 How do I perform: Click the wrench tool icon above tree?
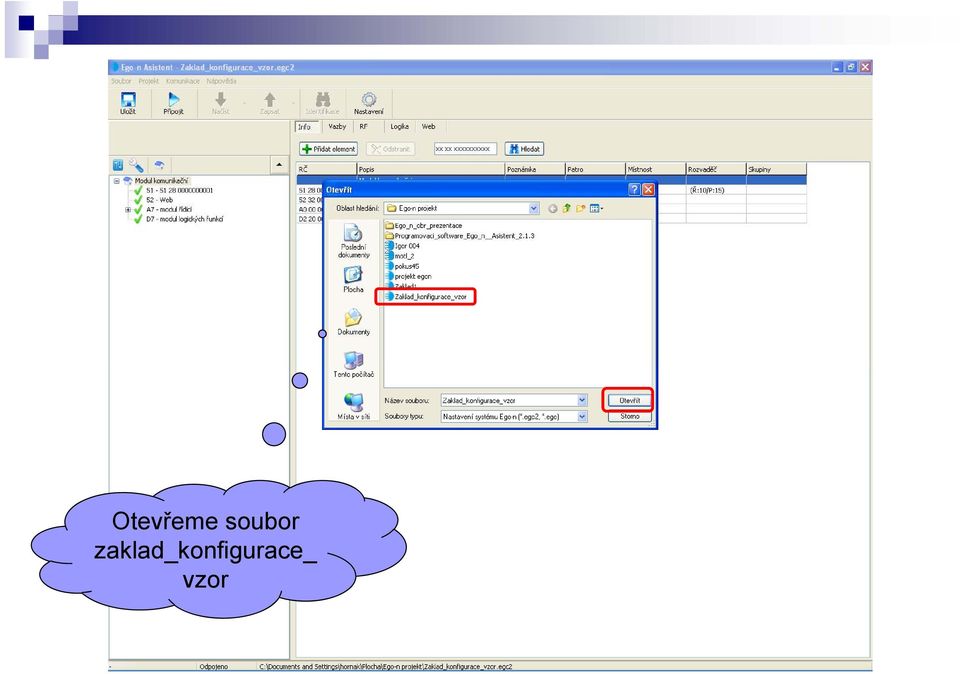(137, 165)
